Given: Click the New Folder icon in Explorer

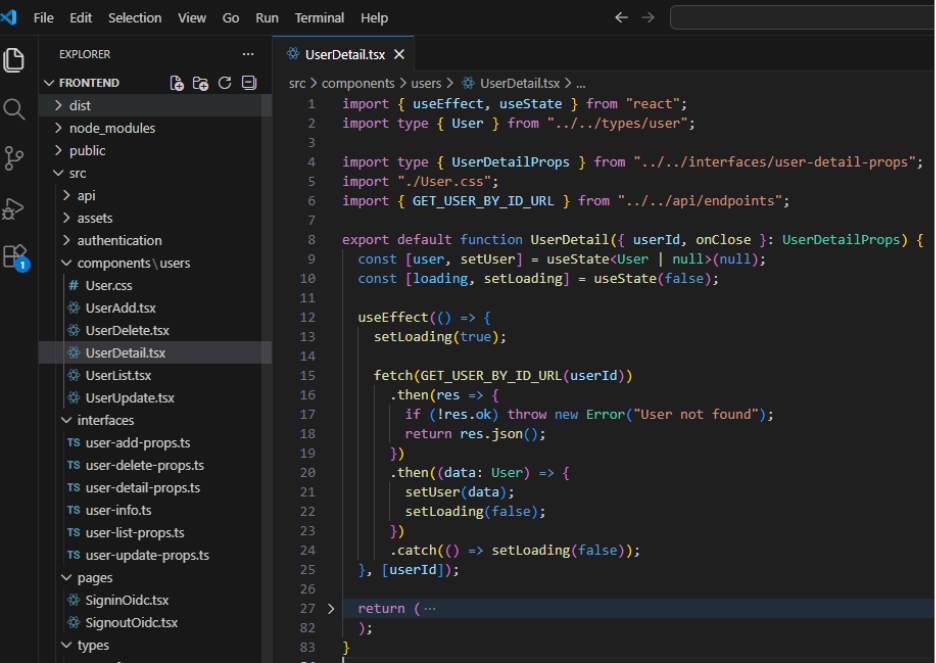Looking at the screenshot, I should tap(201, 83).
